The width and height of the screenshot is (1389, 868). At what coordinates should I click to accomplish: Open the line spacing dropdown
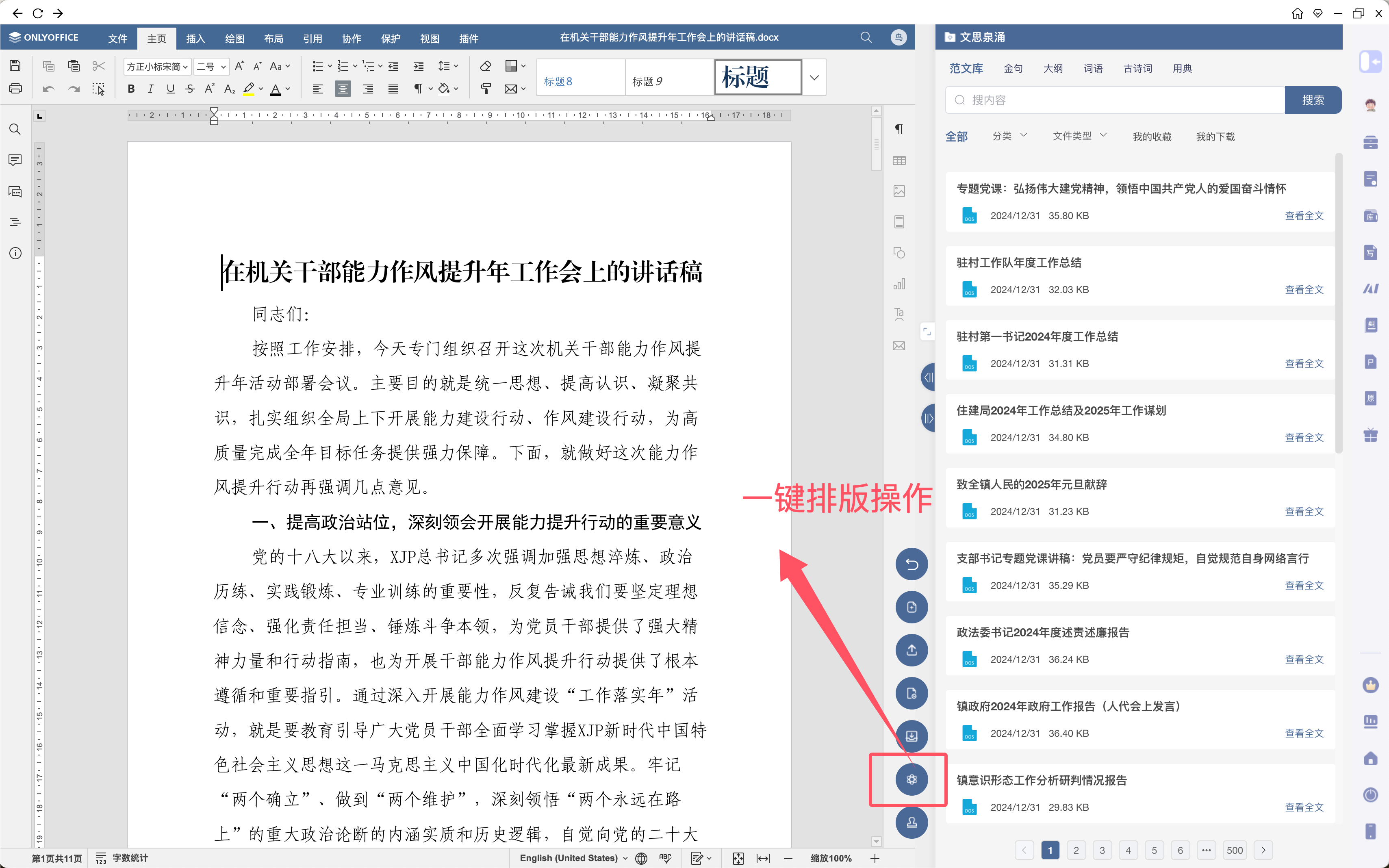pyautogui.click(x=448, y=66)
